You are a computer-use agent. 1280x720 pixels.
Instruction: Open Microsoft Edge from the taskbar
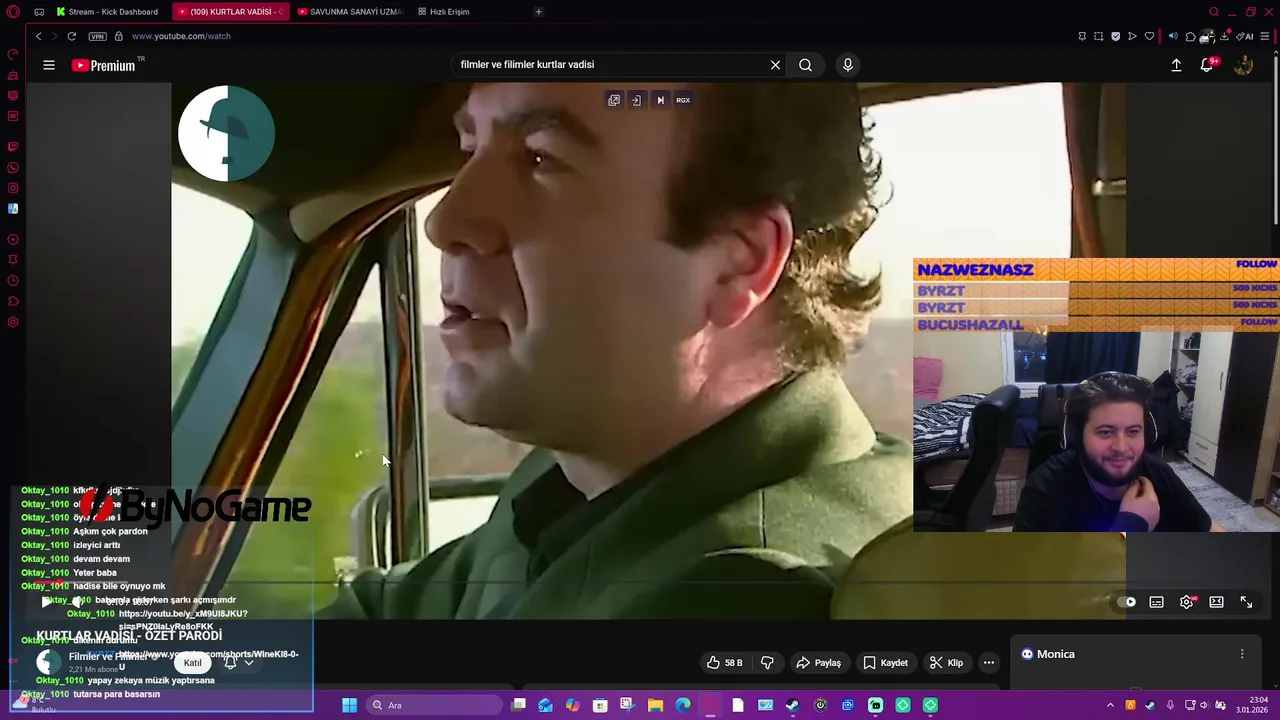pos(683,706)
